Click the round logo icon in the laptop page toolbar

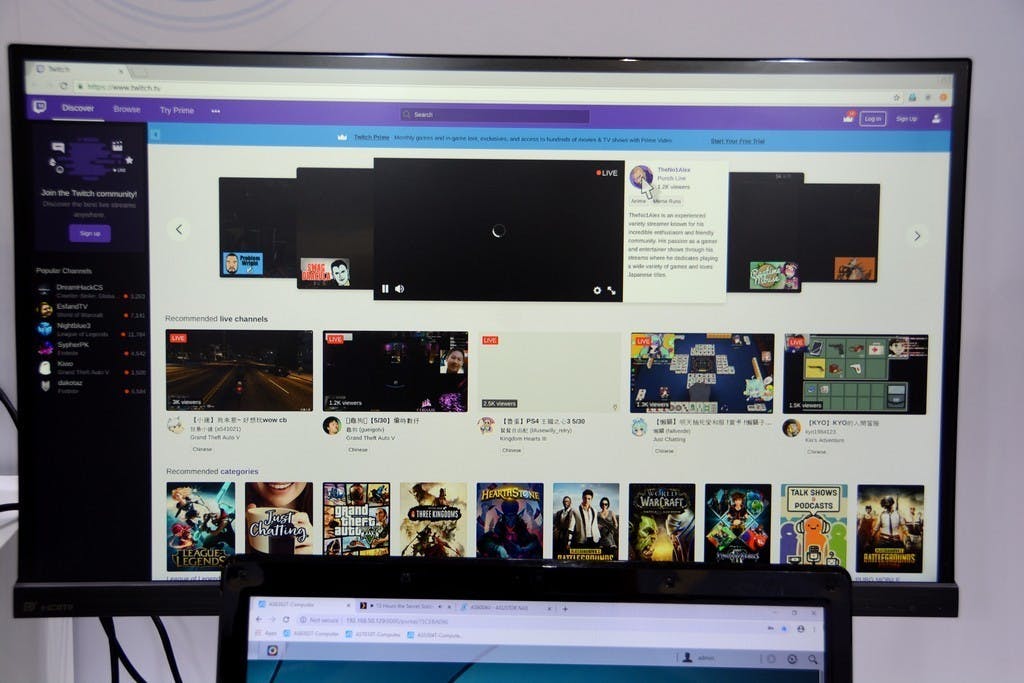[272, 650]
